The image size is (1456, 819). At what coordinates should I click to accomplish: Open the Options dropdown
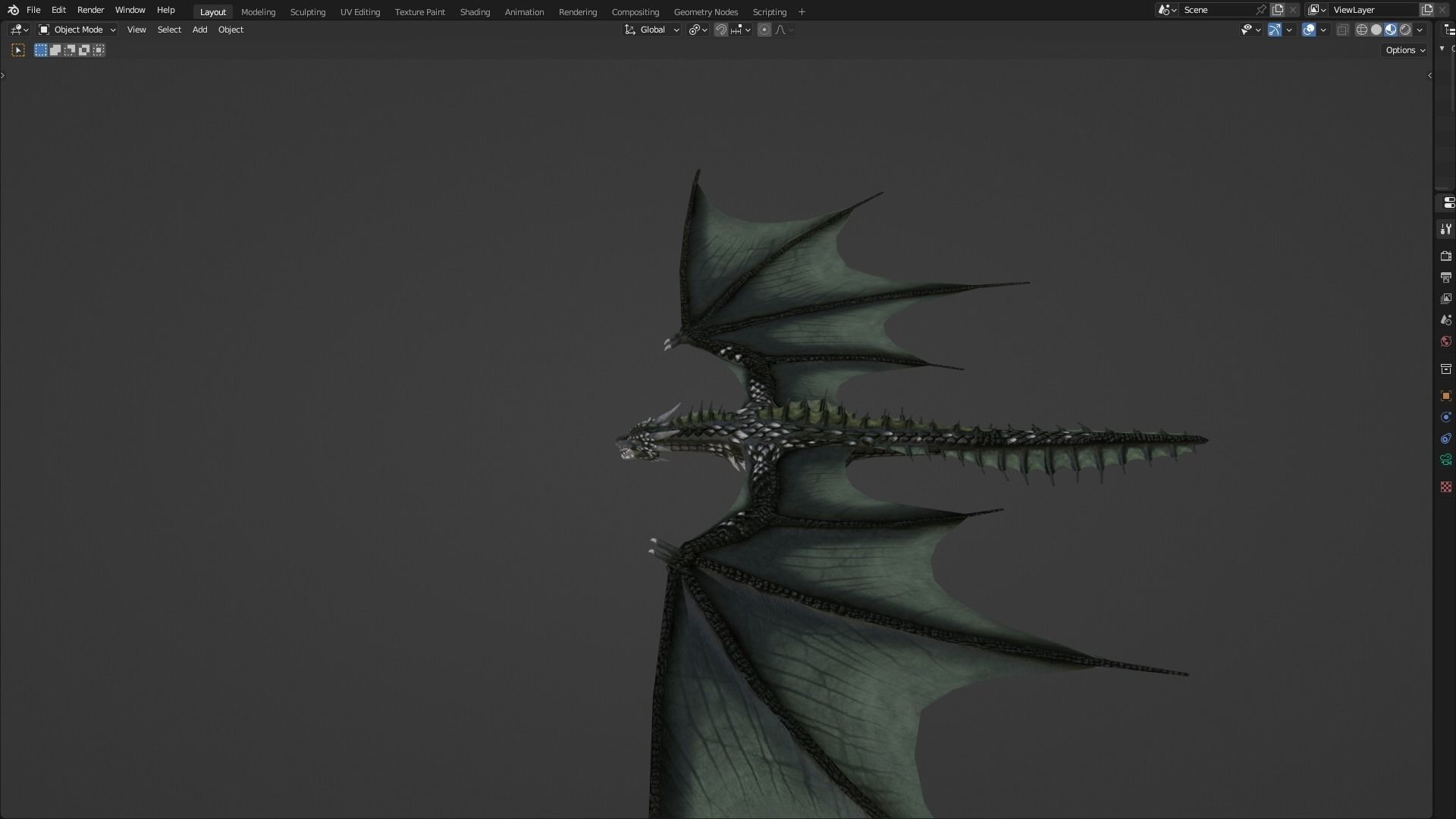1405,50
